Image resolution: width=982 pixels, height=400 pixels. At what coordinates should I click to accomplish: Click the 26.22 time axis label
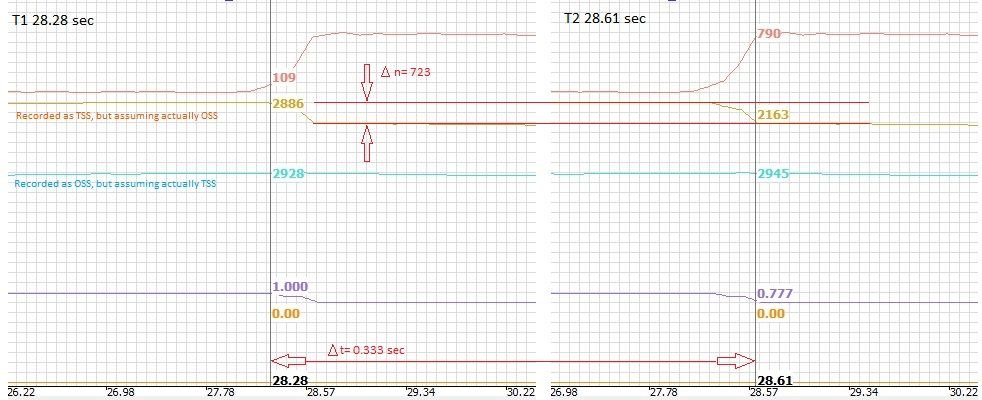(x=22, y=392)
